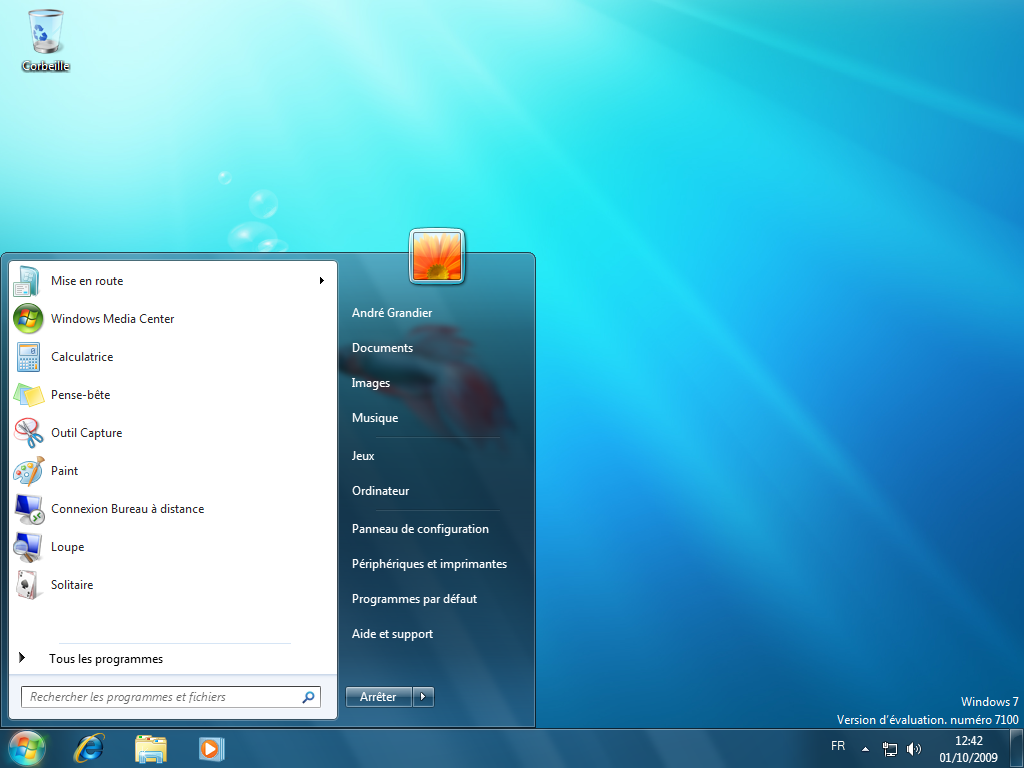
Task: Open Internet Explorer on the taskbar
Action: click(89, 748)
